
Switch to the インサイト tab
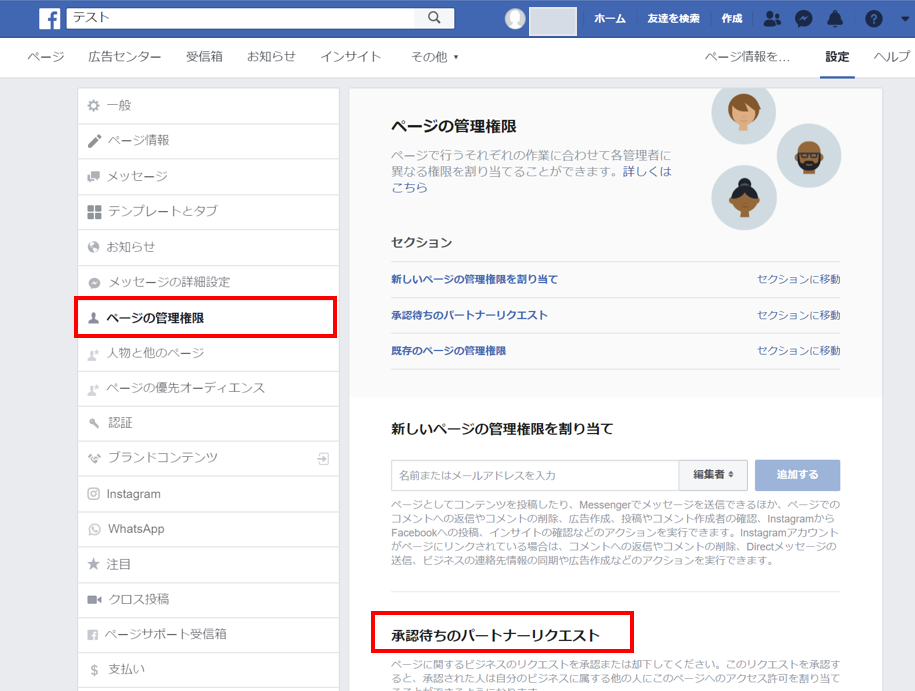350,57
